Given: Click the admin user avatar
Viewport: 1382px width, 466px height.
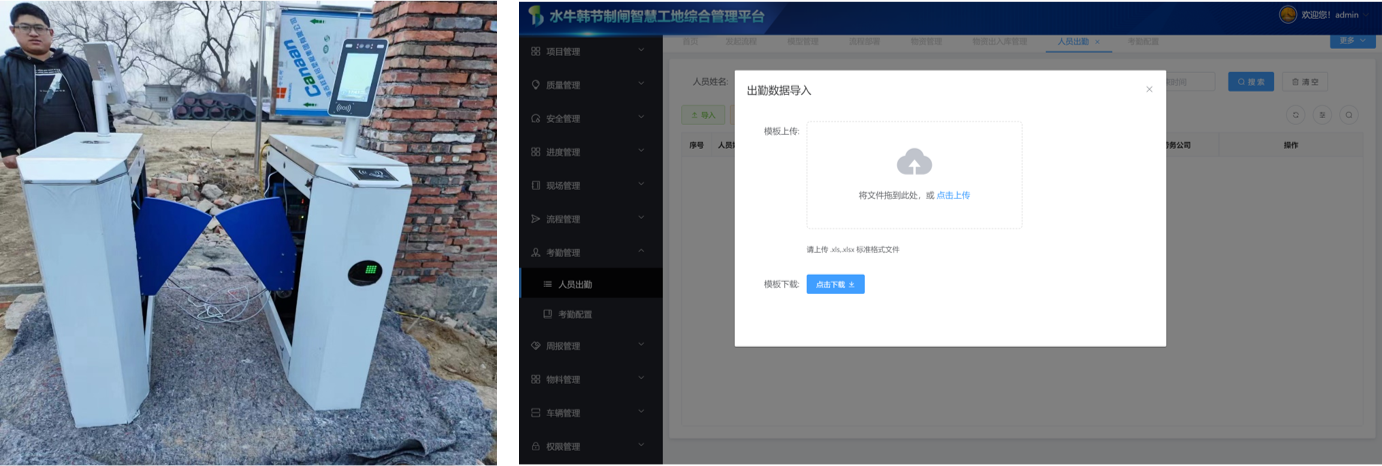Looking at the screenshot, I should [1288, 14].
